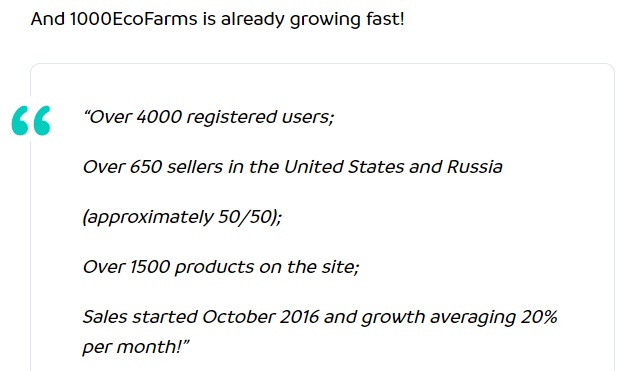Click the line 'Over 1500 products on the site;'

(221, 267)
